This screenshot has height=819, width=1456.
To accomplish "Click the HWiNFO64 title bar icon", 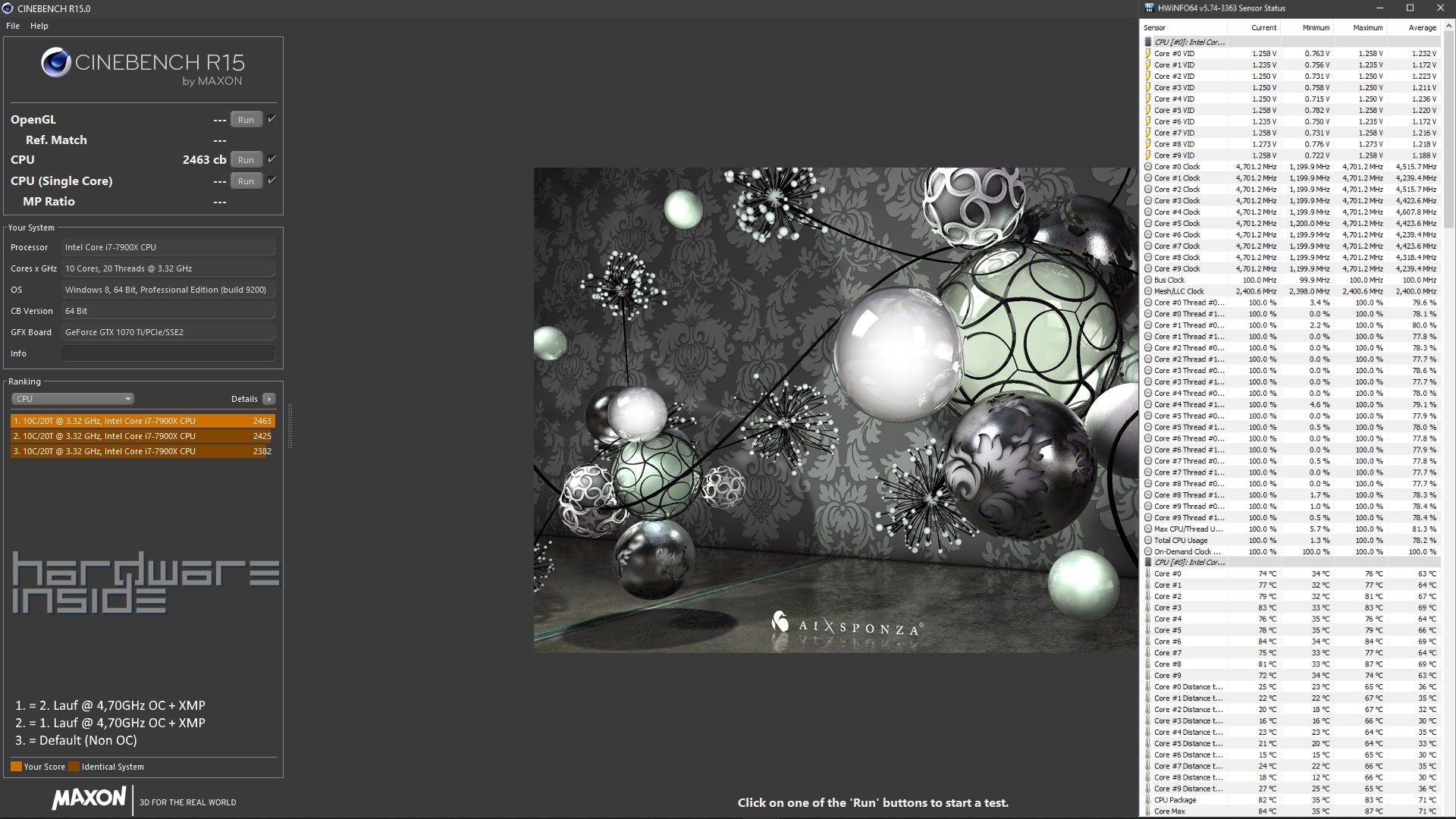I will pos(1150,8).
